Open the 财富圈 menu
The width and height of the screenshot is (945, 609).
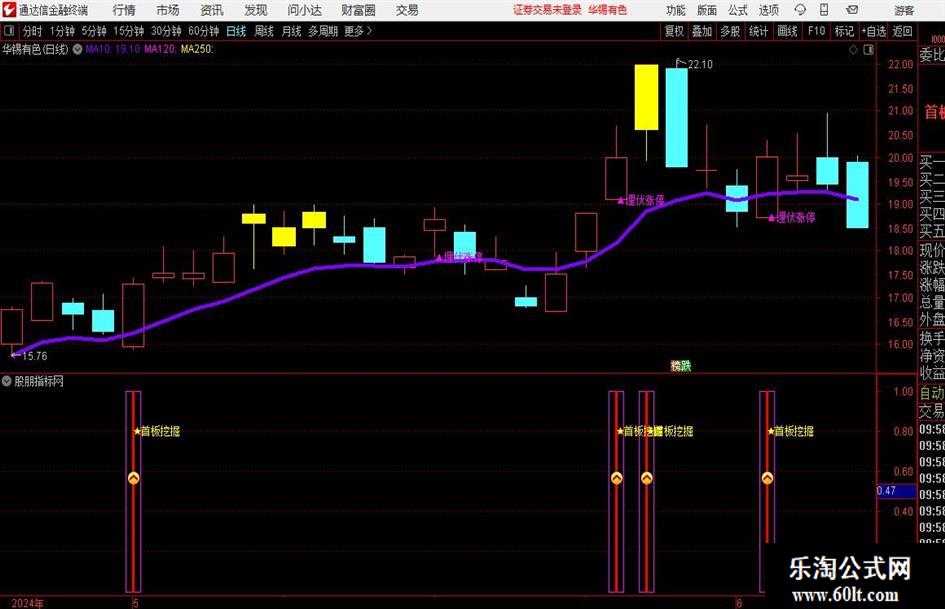point(358,10)
